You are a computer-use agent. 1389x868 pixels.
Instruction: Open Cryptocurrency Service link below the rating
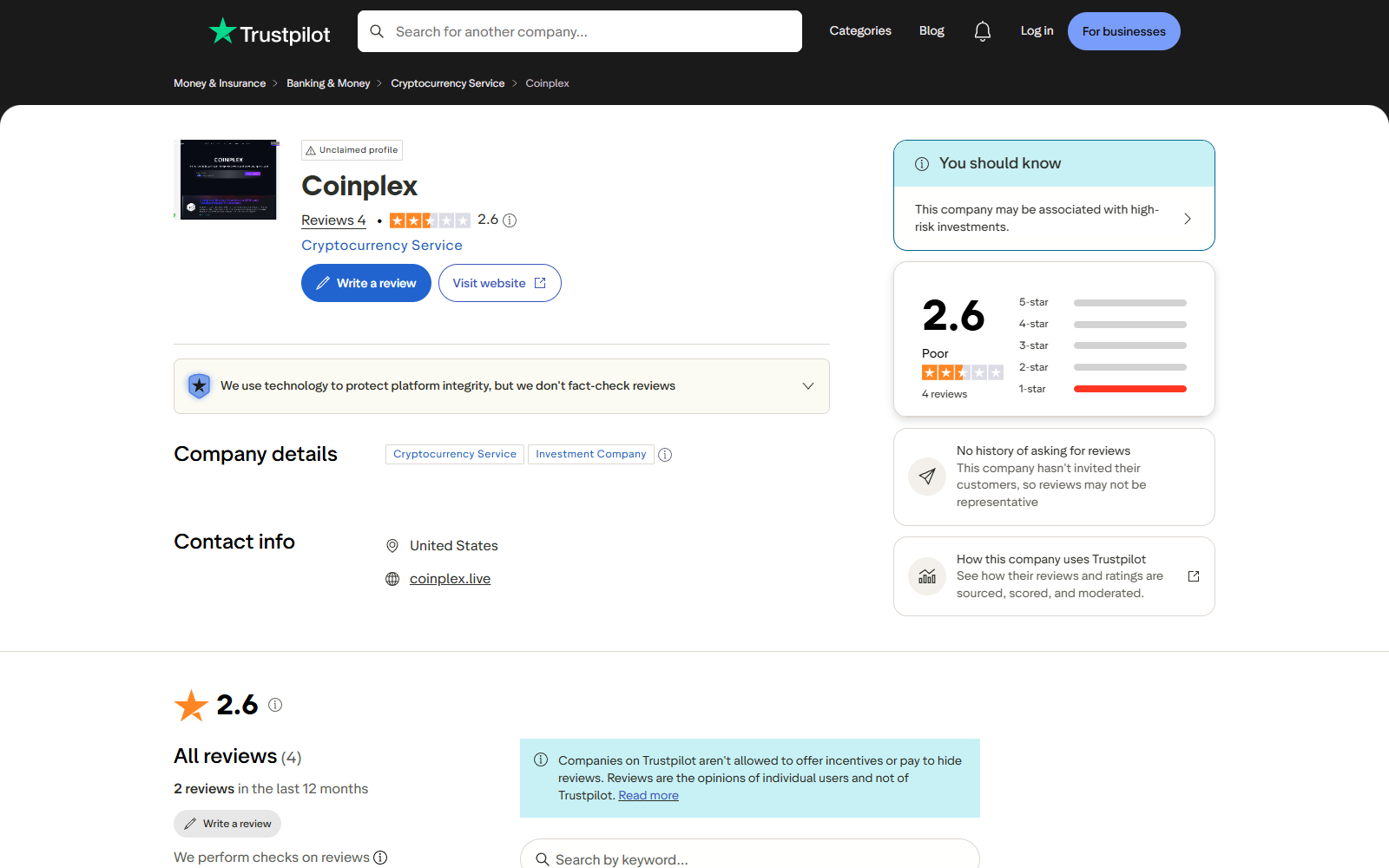(382, 246)
